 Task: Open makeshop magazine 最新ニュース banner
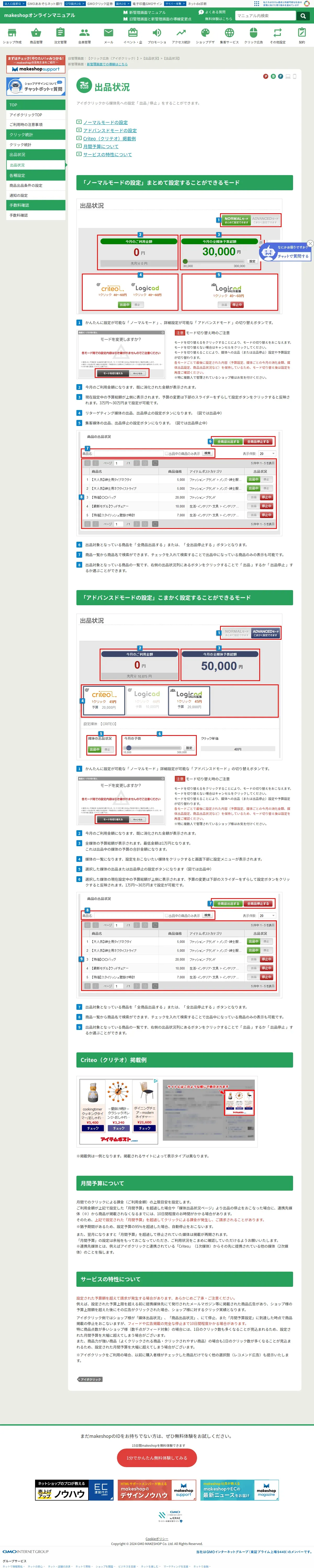(x=240, y=1490)
